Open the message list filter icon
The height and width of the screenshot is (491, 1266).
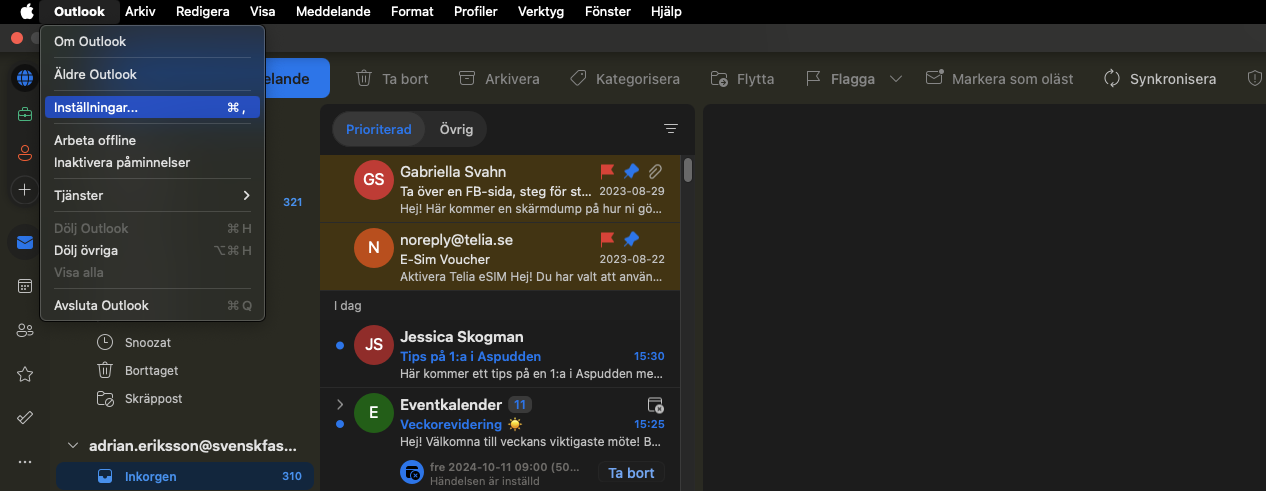pyautogui.click(x=671, y=129)
